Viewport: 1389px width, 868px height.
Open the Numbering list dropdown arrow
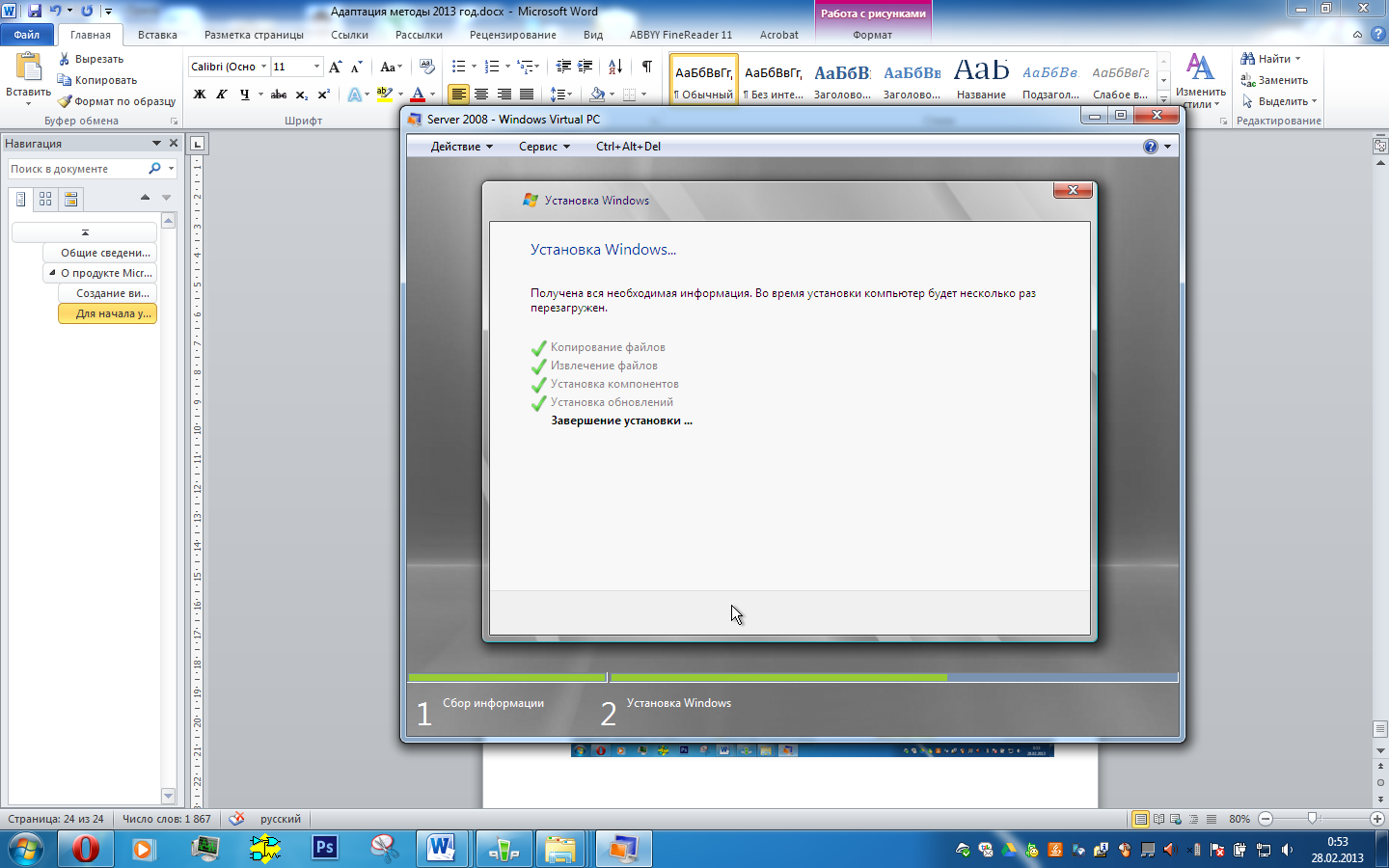pyautogui.click(x=507, y=67)
